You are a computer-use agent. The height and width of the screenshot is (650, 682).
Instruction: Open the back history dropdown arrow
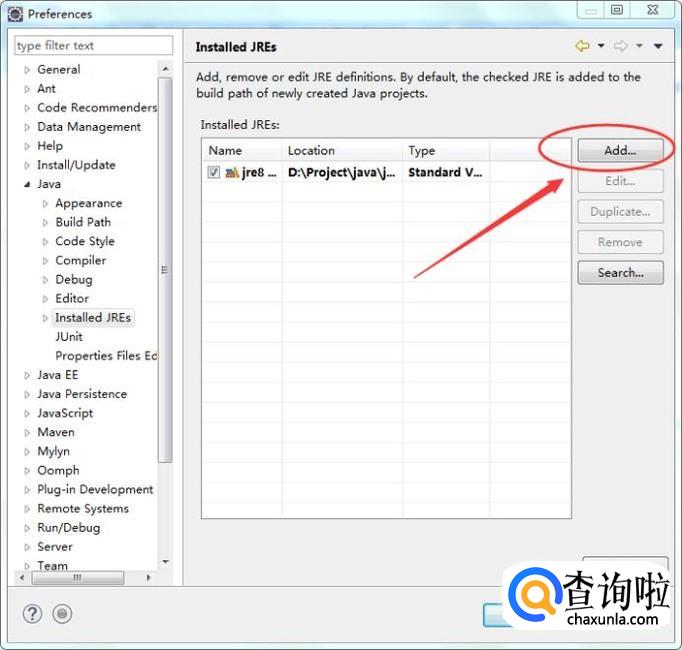point(601,45)
